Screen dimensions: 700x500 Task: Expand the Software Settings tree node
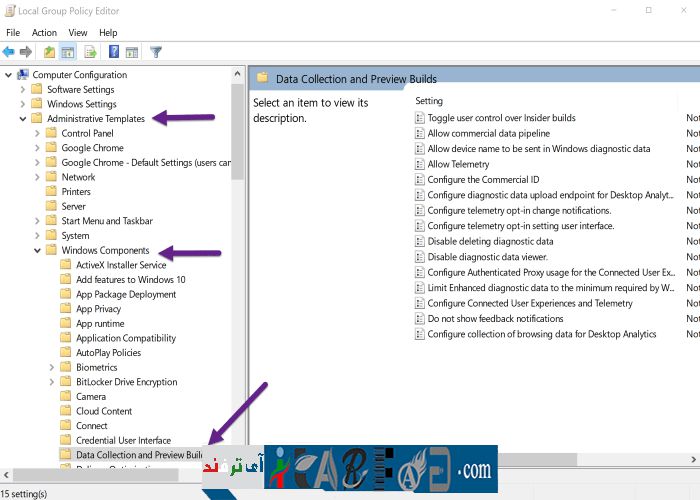point(23,89)
